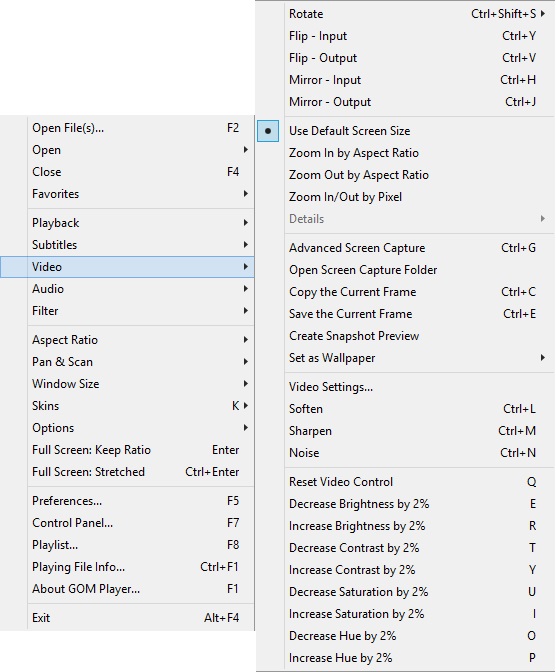The image size is (556, 672).
Task: Click Advanced Screen Capture
Action: [406, 248]
